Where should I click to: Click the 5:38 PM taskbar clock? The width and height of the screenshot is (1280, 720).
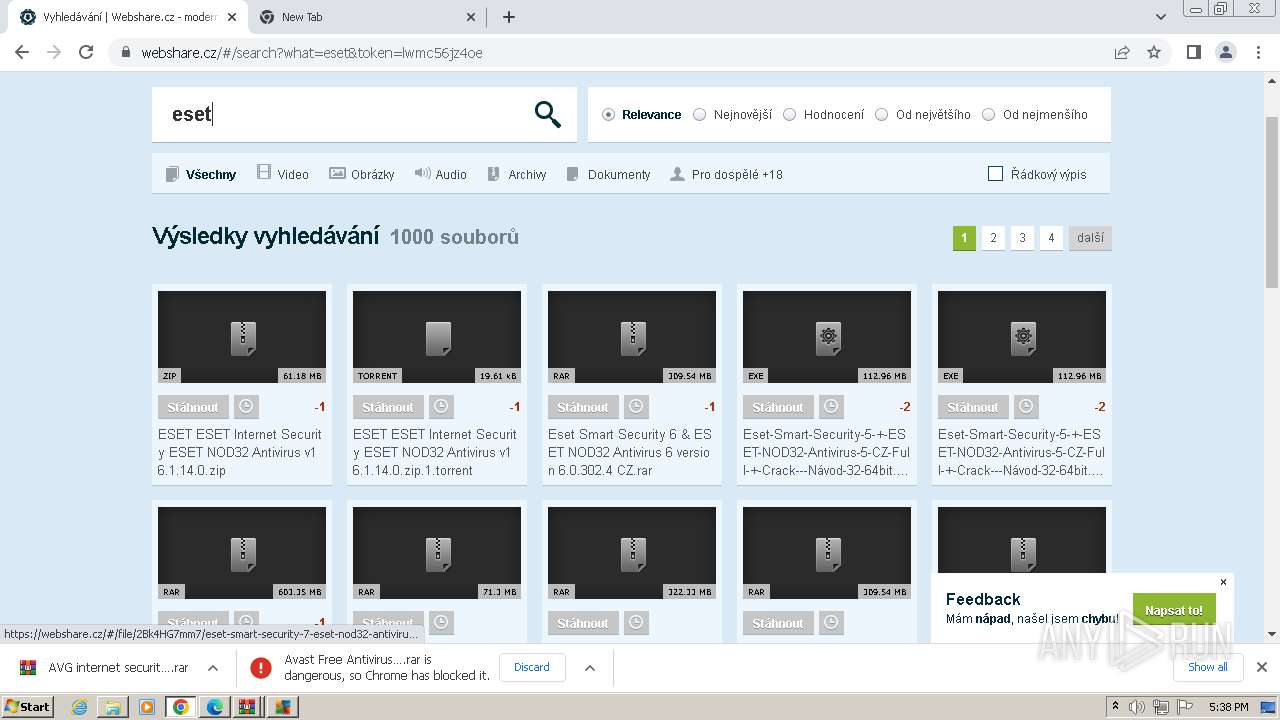(1228, 707)
